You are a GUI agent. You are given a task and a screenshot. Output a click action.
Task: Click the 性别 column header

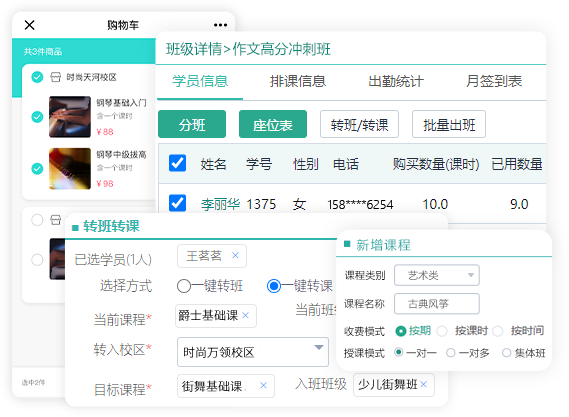click(306, 164)
